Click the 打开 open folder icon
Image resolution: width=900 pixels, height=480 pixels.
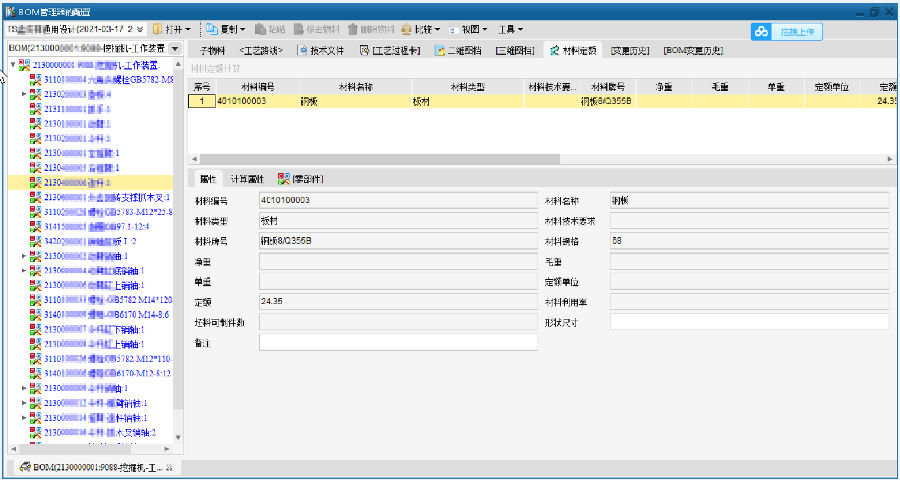click(157, 30)
